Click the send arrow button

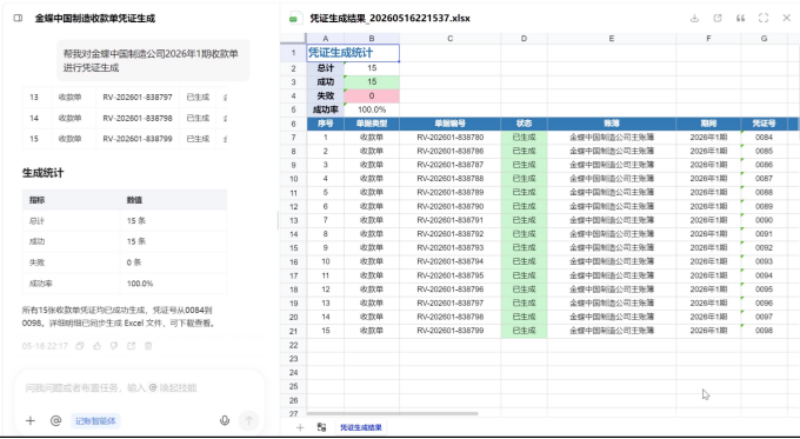[x=249, y=421]
